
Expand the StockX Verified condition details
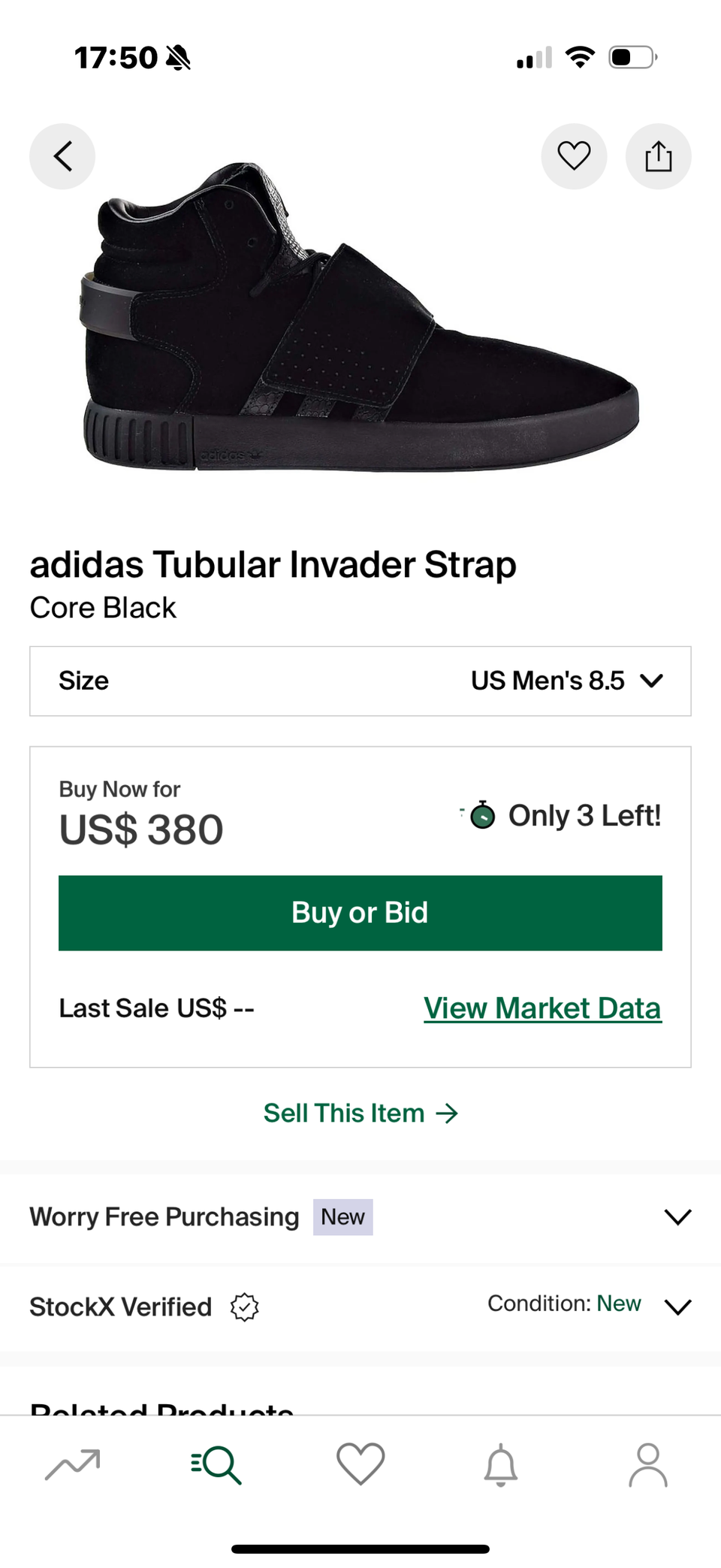(x=677, y=1307)
